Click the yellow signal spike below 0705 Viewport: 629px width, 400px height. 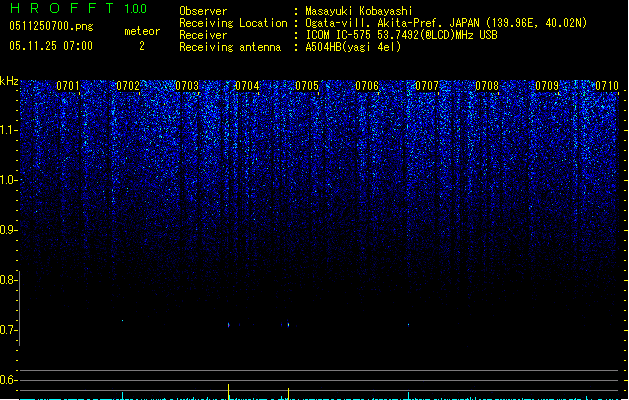click(288, 394)
